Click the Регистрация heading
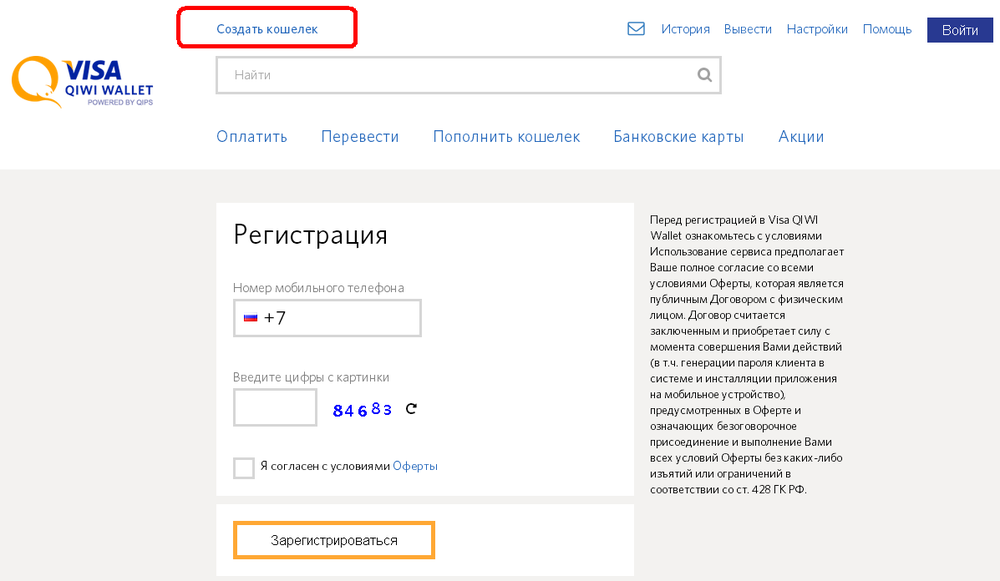Viewport: 1000px width, 581px height. pyautogui.click(x=311, y=235)
